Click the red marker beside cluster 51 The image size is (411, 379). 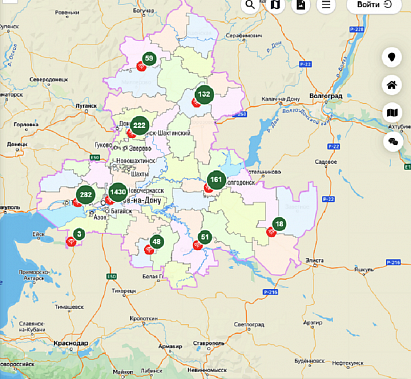click(x=198, y=246)
